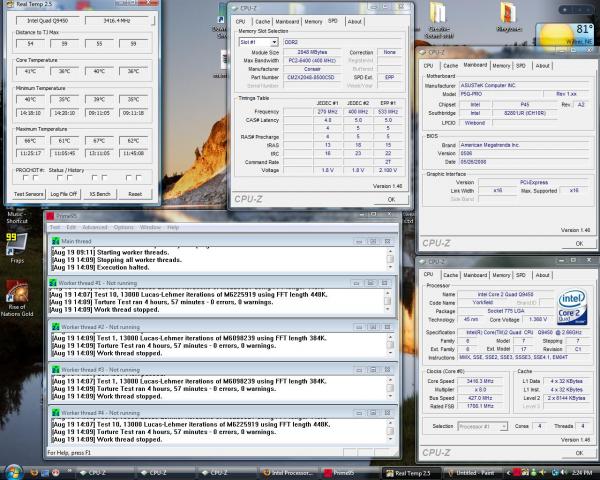Open the Advanced menu in Prime95
Screen dimensions: 600x480
tap(95, 227)
